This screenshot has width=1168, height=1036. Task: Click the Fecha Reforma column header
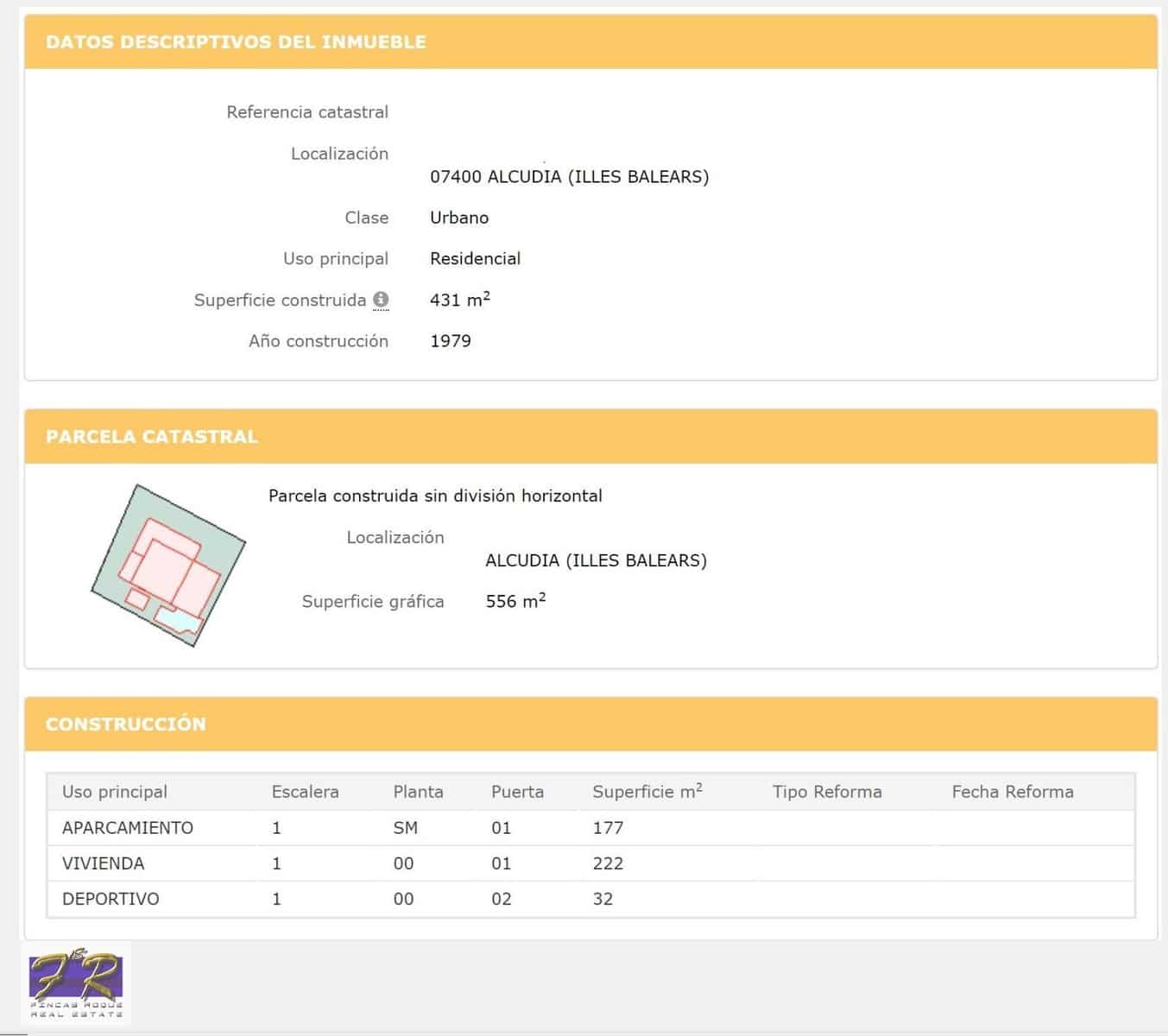click(x=1012, y=792)
